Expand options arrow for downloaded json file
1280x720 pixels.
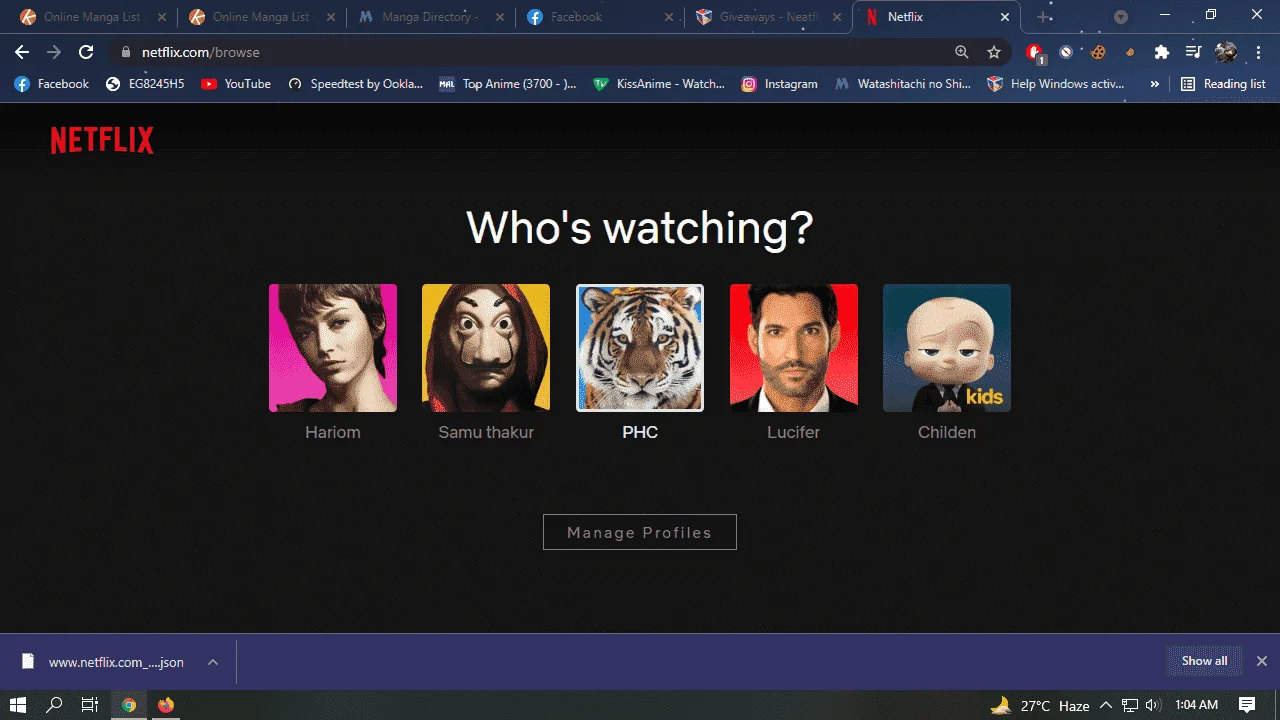click(x=212, y=662)
